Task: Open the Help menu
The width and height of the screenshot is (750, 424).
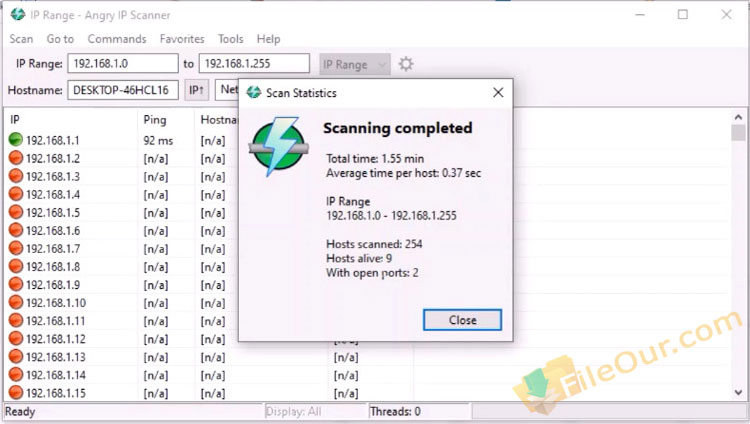Action: tap(268, 39)
